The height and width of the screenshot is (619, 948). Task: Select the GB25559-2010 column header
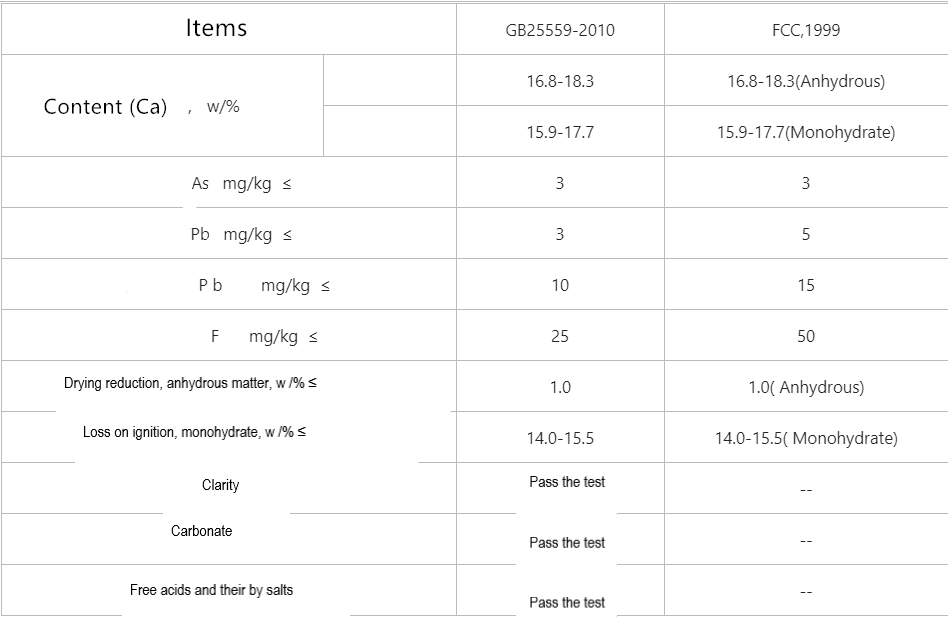560,30
